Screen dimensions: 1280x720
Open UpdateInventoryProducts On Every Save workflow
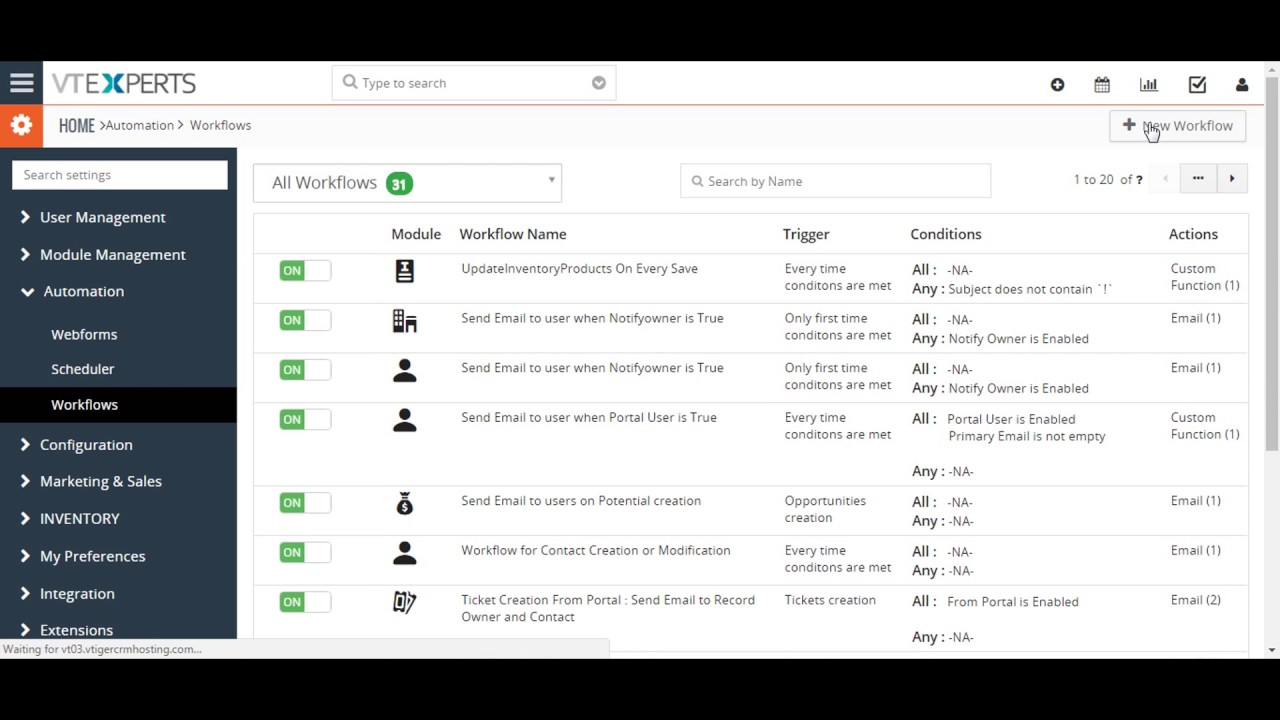579,269
